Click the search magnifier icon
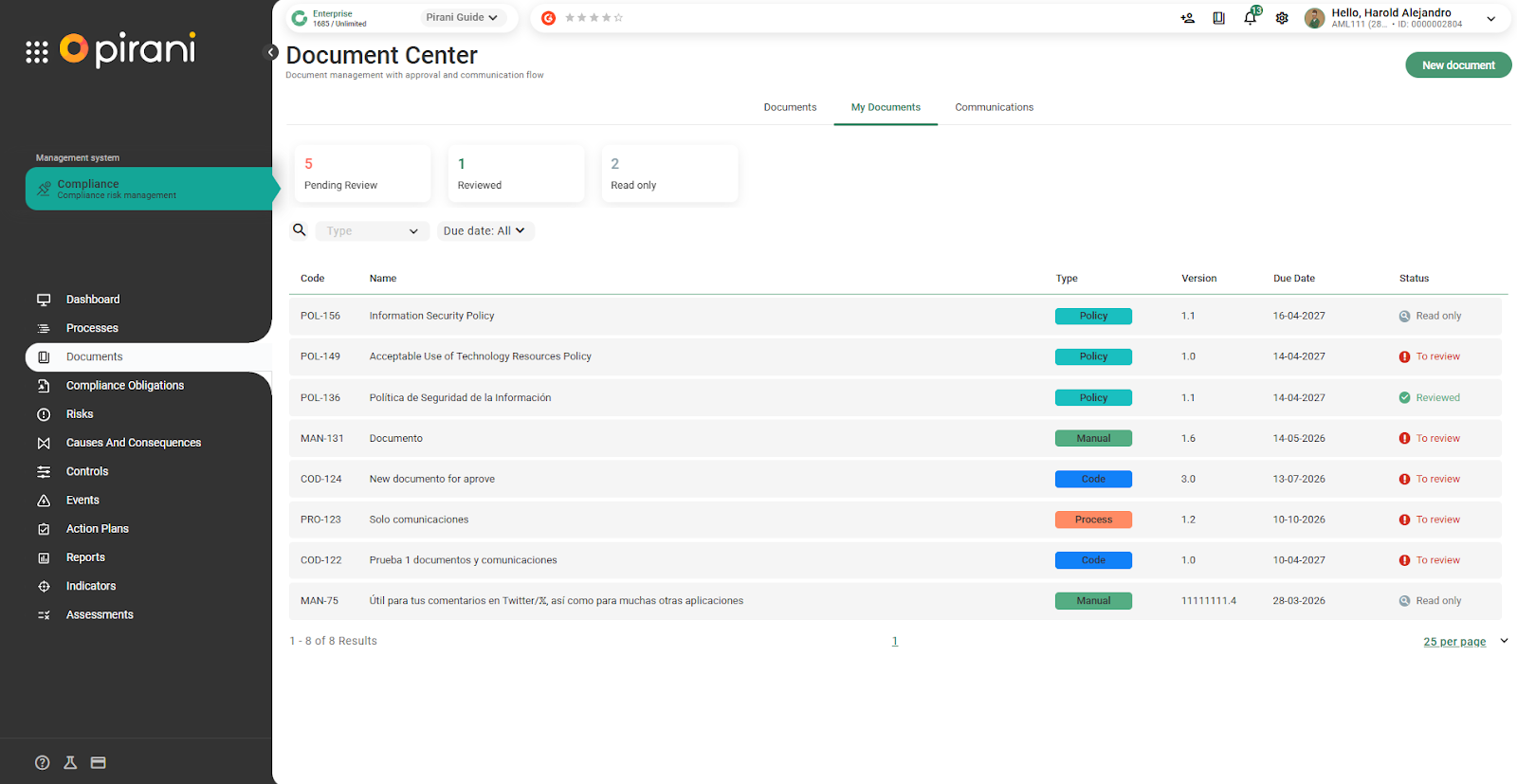The image size is (1517, 784). click(300, 230)
